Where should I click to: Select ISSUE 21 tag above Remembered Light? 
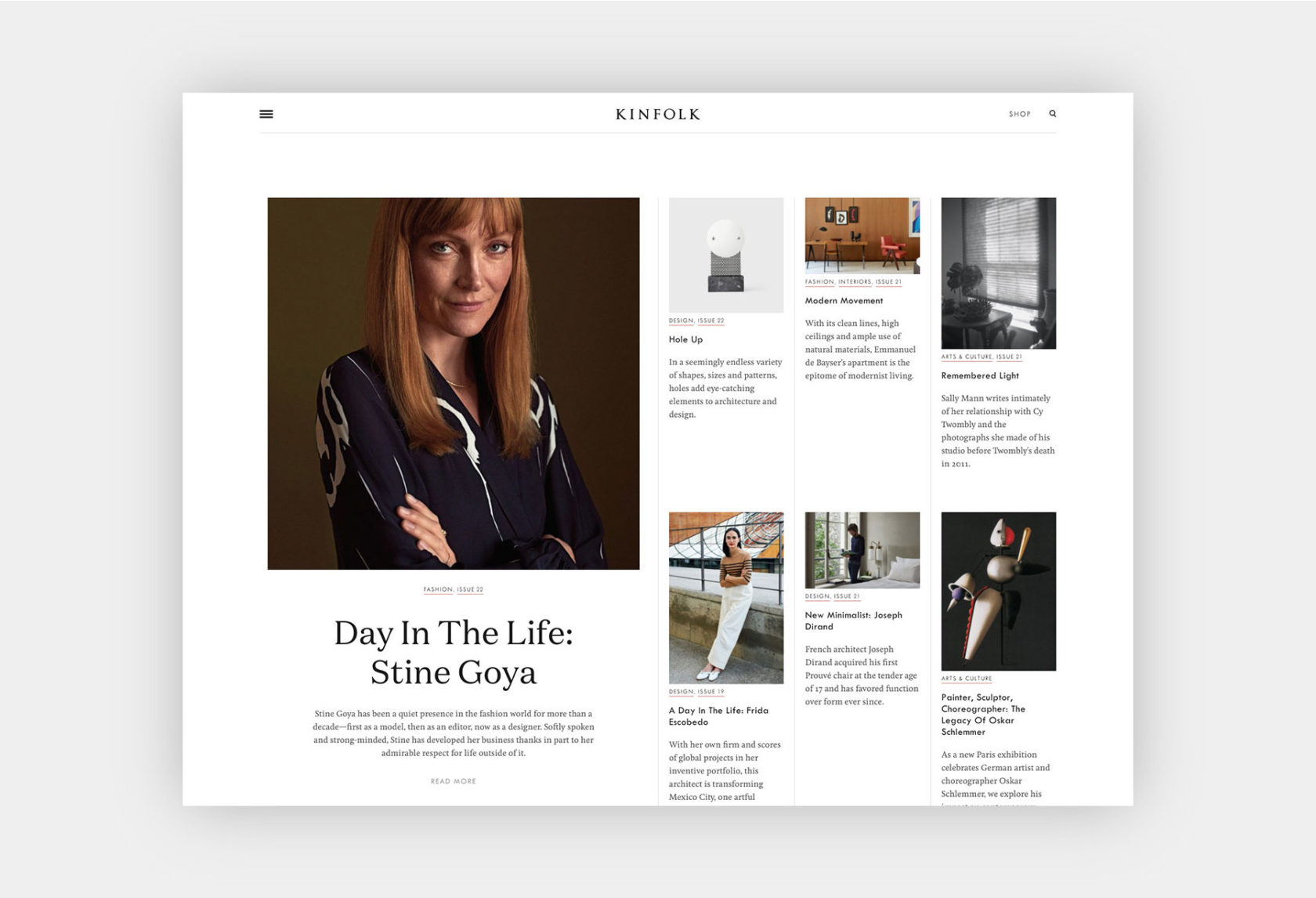coord(1009,357)
